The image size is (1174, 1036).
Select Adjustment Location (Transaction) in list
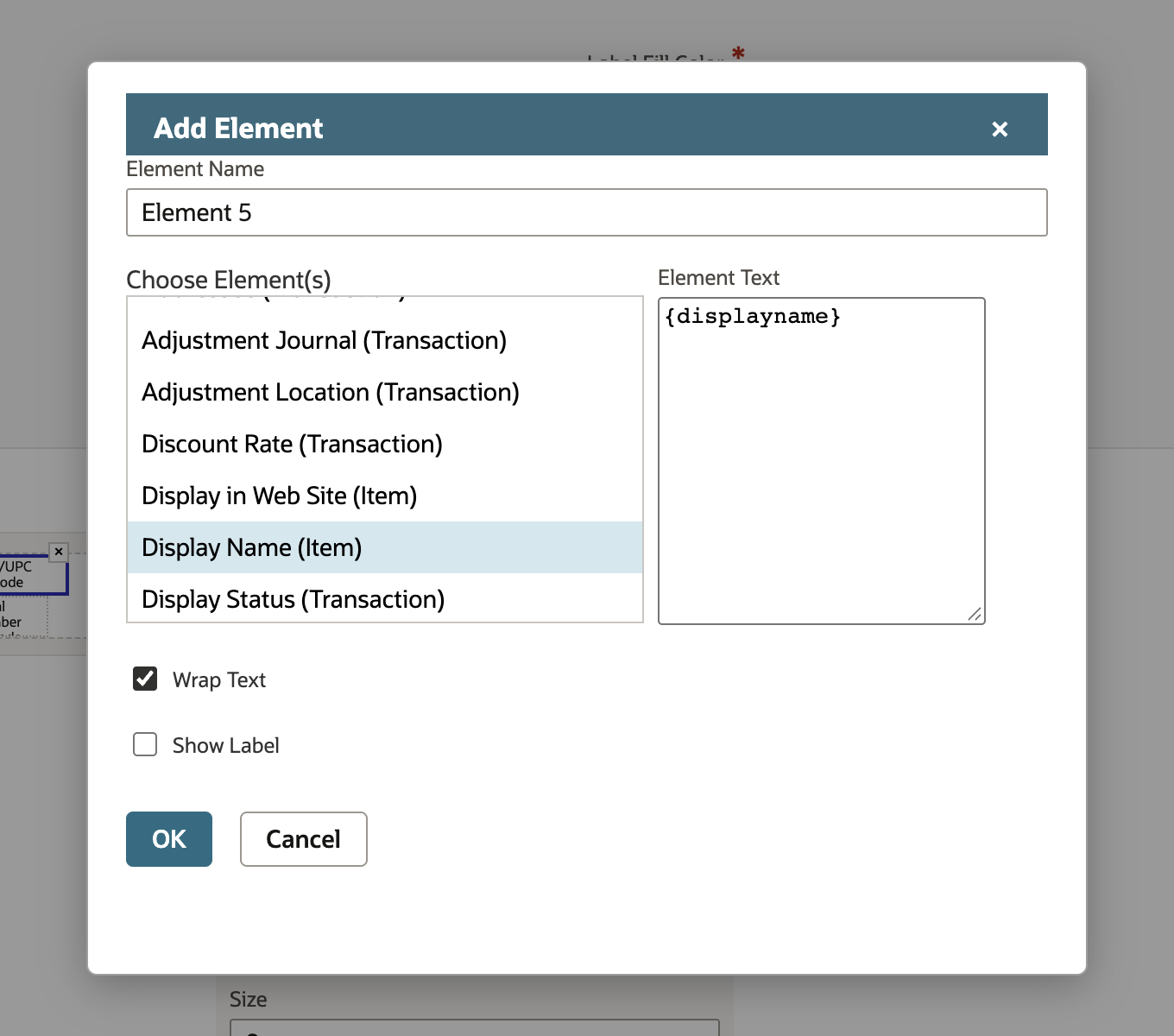pyautogui.click(x=385, y=392)
